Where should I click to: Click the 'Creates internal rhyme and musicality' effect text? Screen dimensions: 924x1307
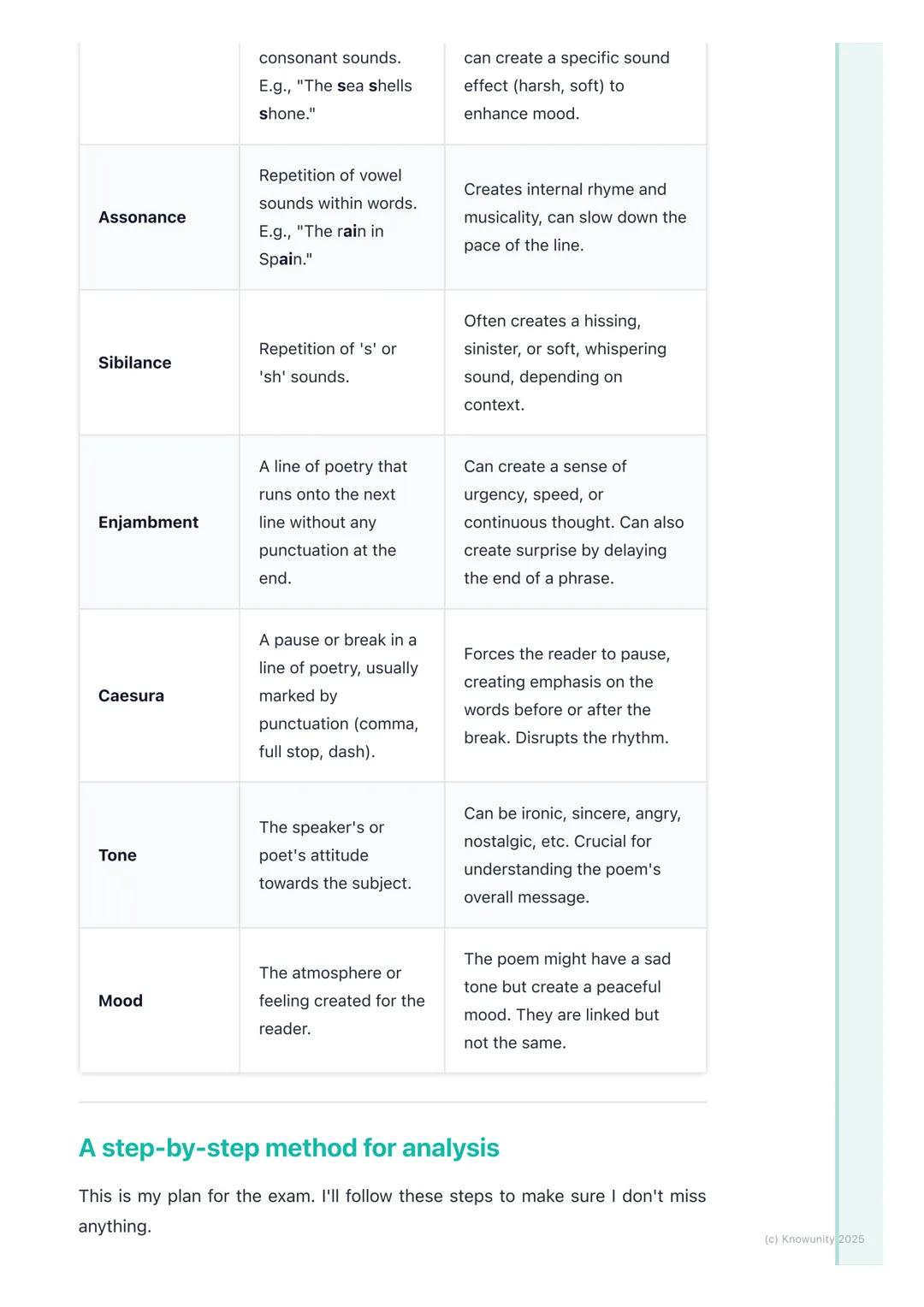coord(574,217)
